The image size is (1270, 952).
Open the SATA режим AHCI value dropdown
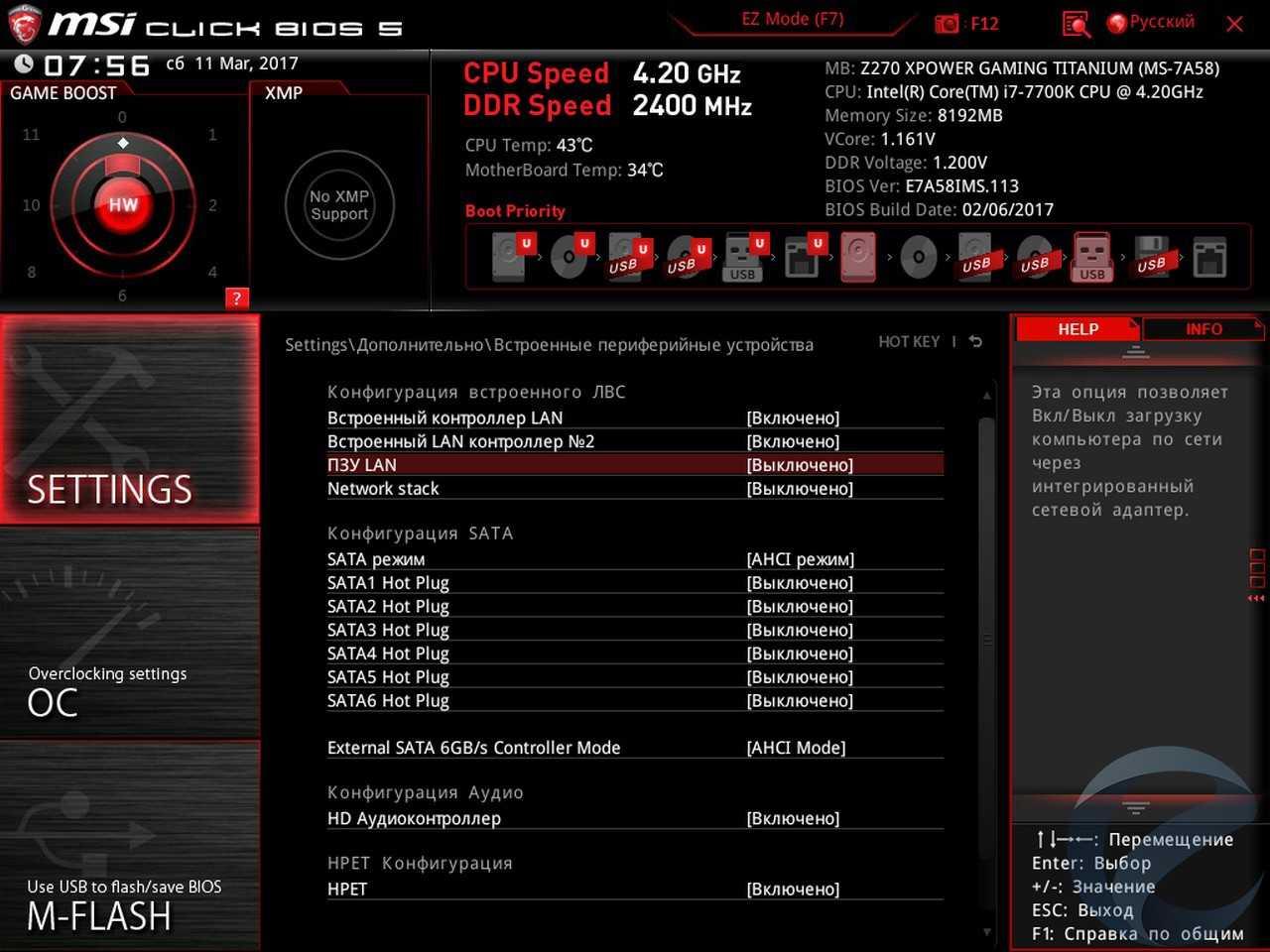coord(800,559)
